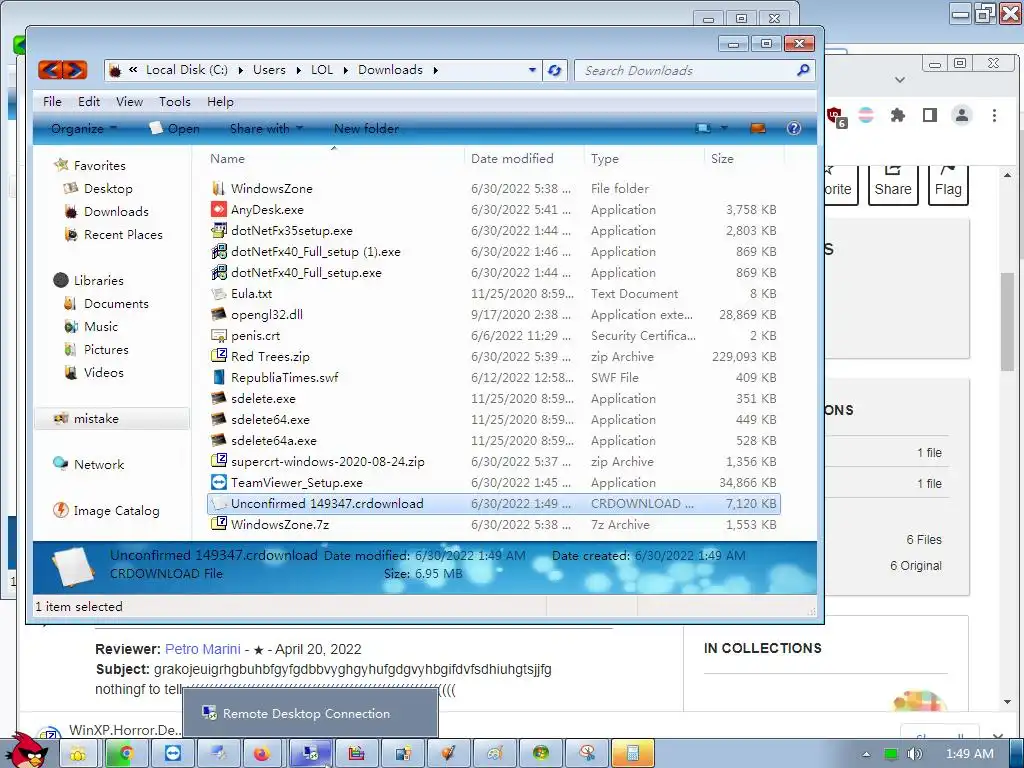The height and width of the screenshot is (768, 1024).
Task: Open the File menu
Action: pyautogui.click(x=52, y=102)
